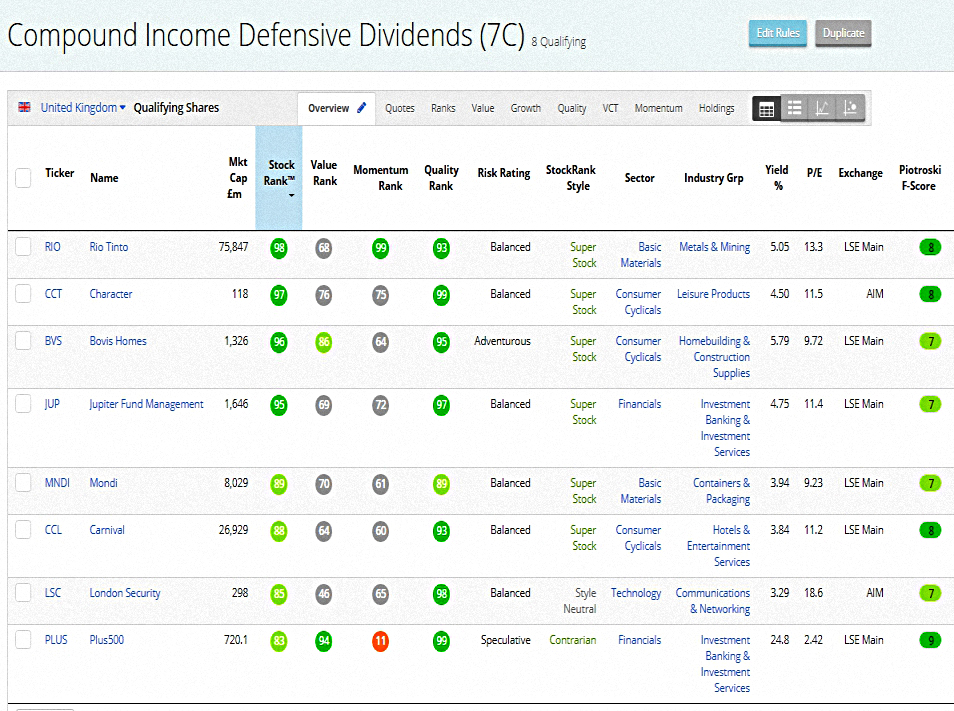Switch to the Value tab
This screenshot has height=711, width=954.
tap(482, 108)
